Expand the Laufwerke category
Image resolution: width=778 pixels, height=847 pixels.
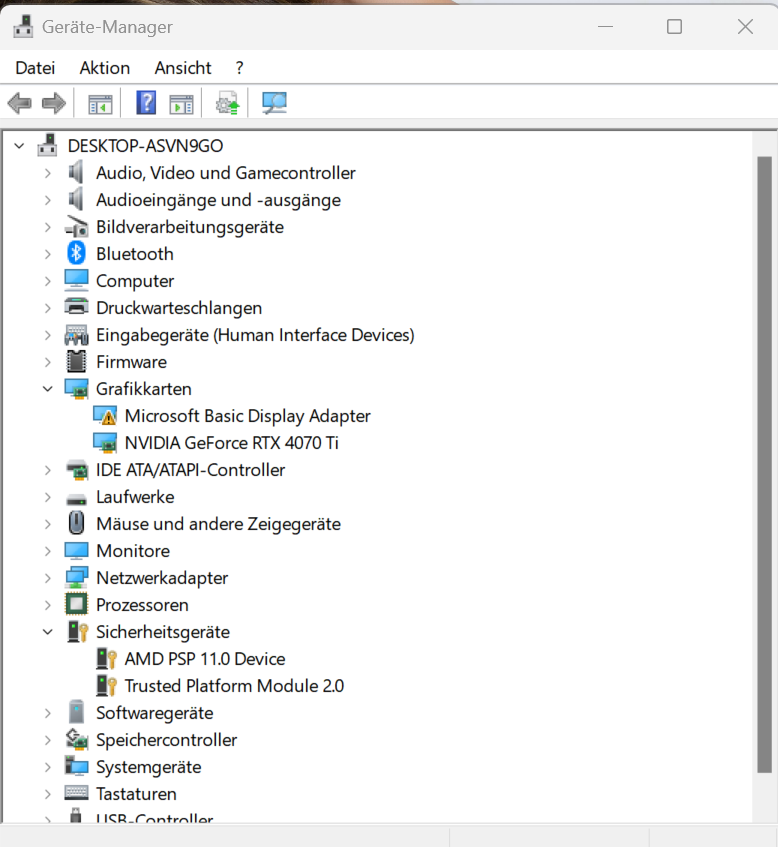[48, 497]
